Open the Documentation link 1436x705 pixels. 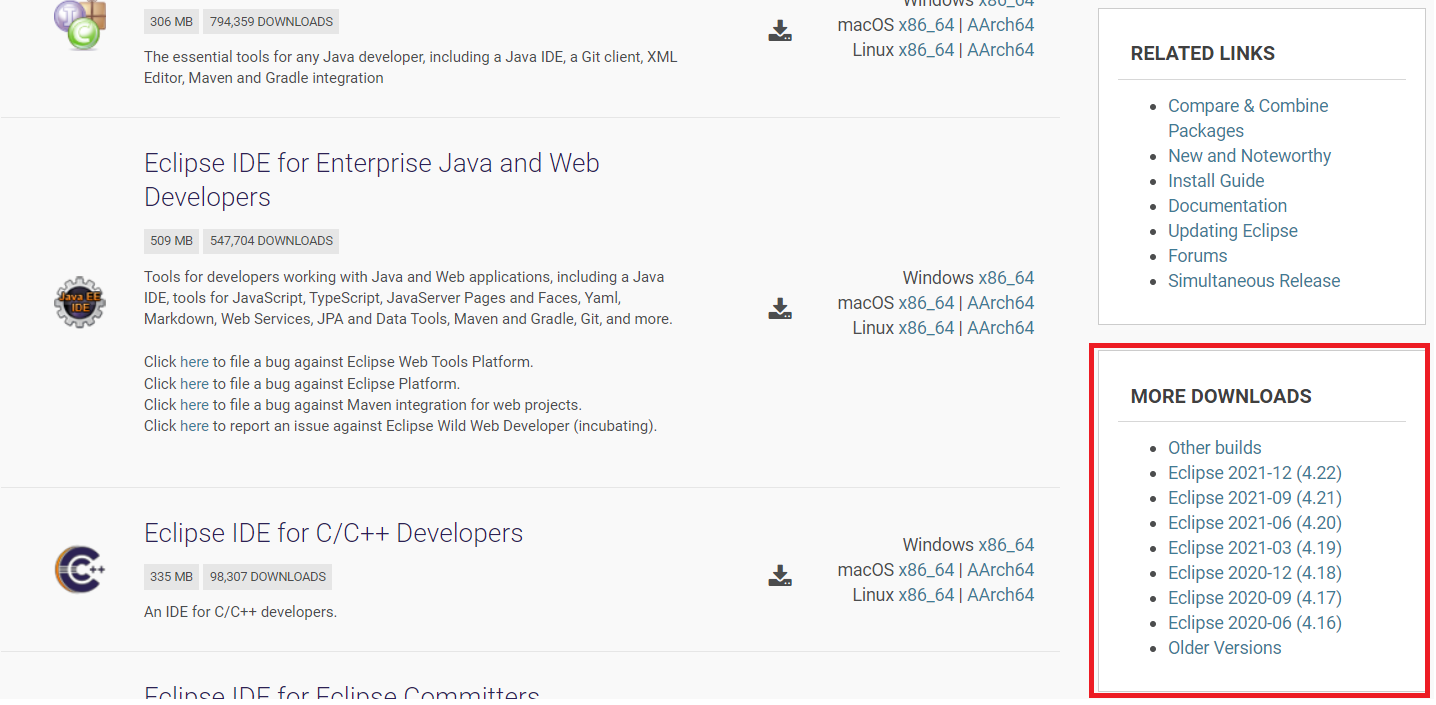(x=1227, y=206)
